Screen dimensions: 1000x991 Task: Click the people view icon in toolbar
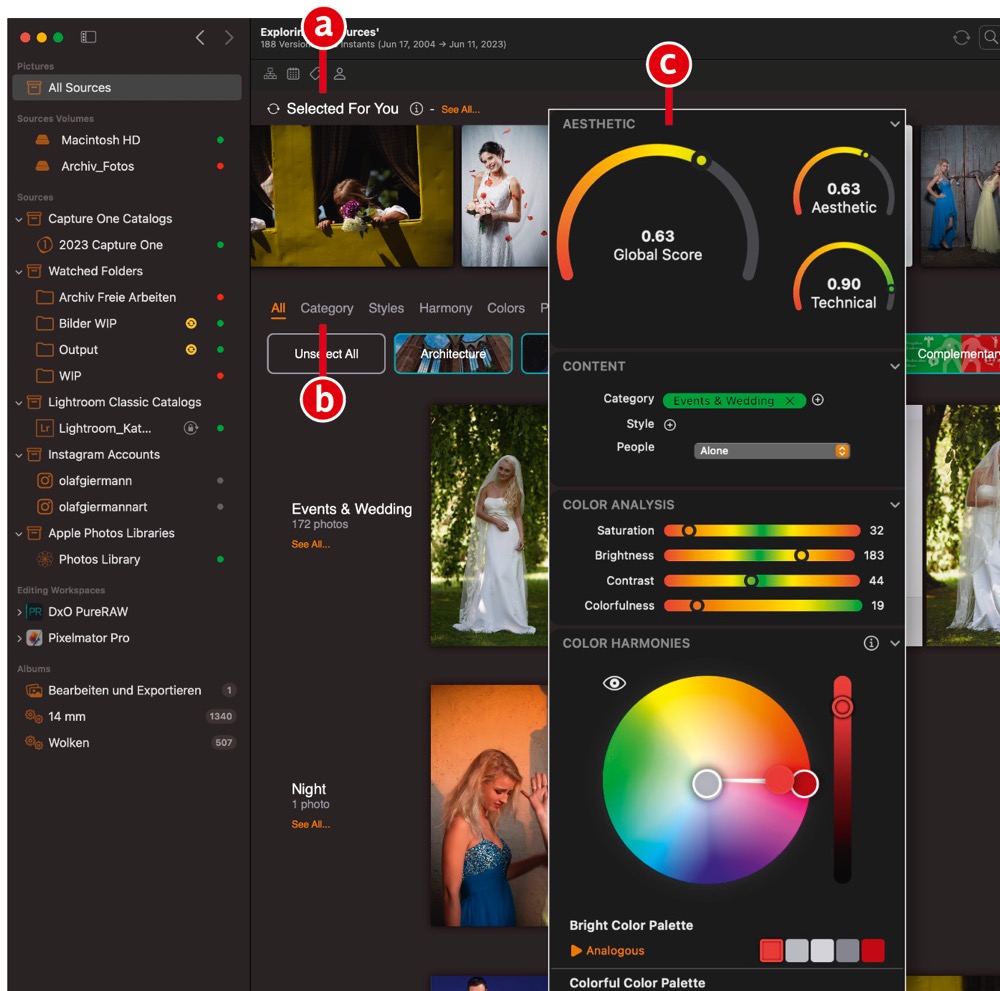(340, 74)
